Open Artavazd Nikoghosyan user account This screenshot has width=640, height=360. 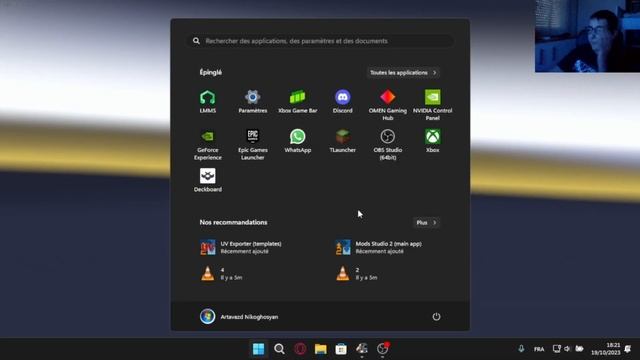(x=239, y=317)
